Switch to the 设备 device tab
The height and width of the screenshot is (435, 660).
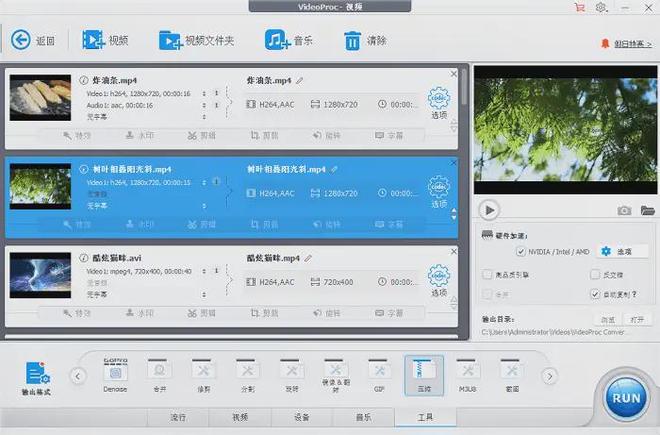coord(302,417)
